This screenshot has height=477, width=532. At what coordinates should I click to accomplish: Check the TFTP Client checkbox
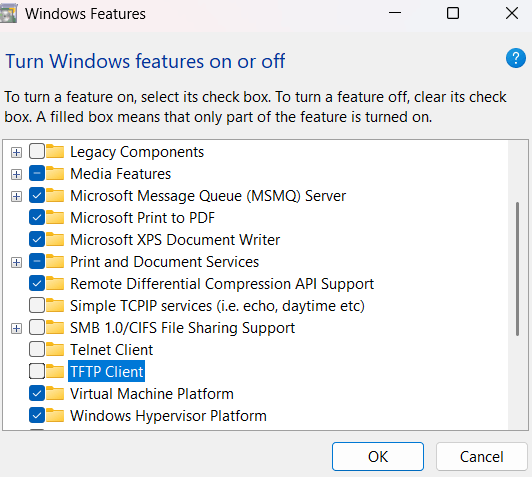point(37,371)
